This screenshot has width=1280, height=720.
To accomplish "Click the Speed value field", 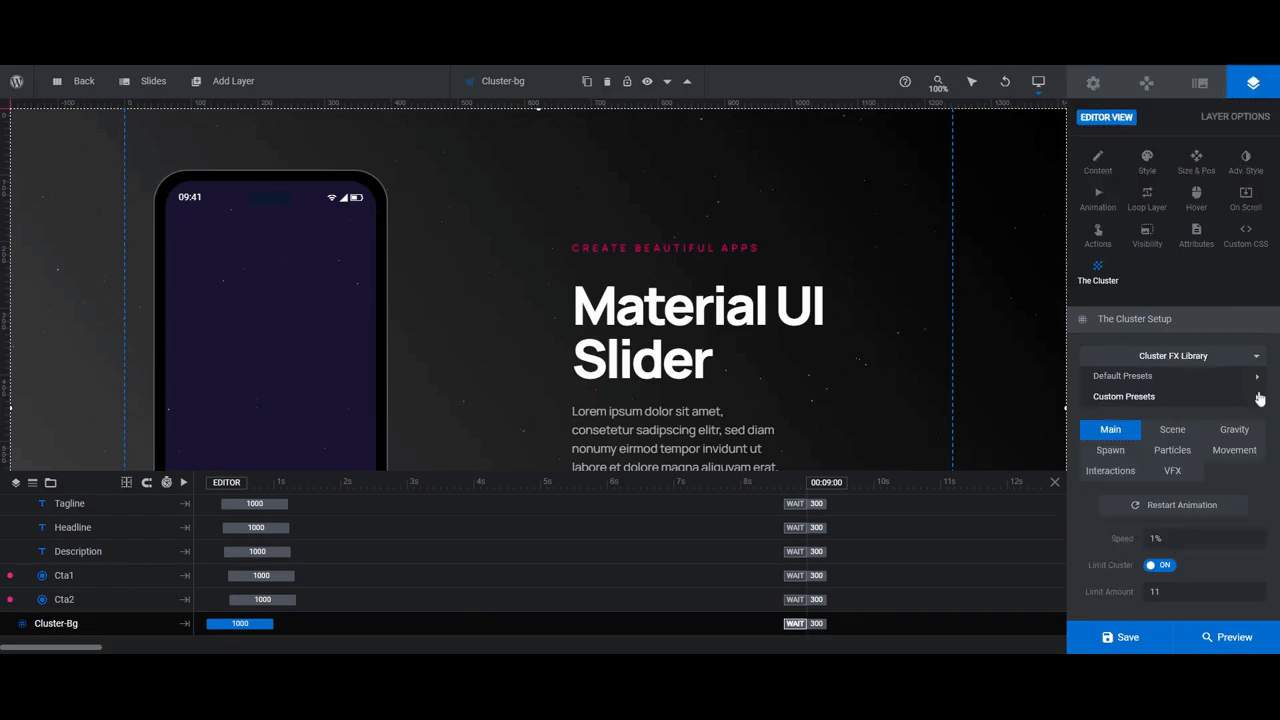I will pyautogui.click(x=1205, y=539).
